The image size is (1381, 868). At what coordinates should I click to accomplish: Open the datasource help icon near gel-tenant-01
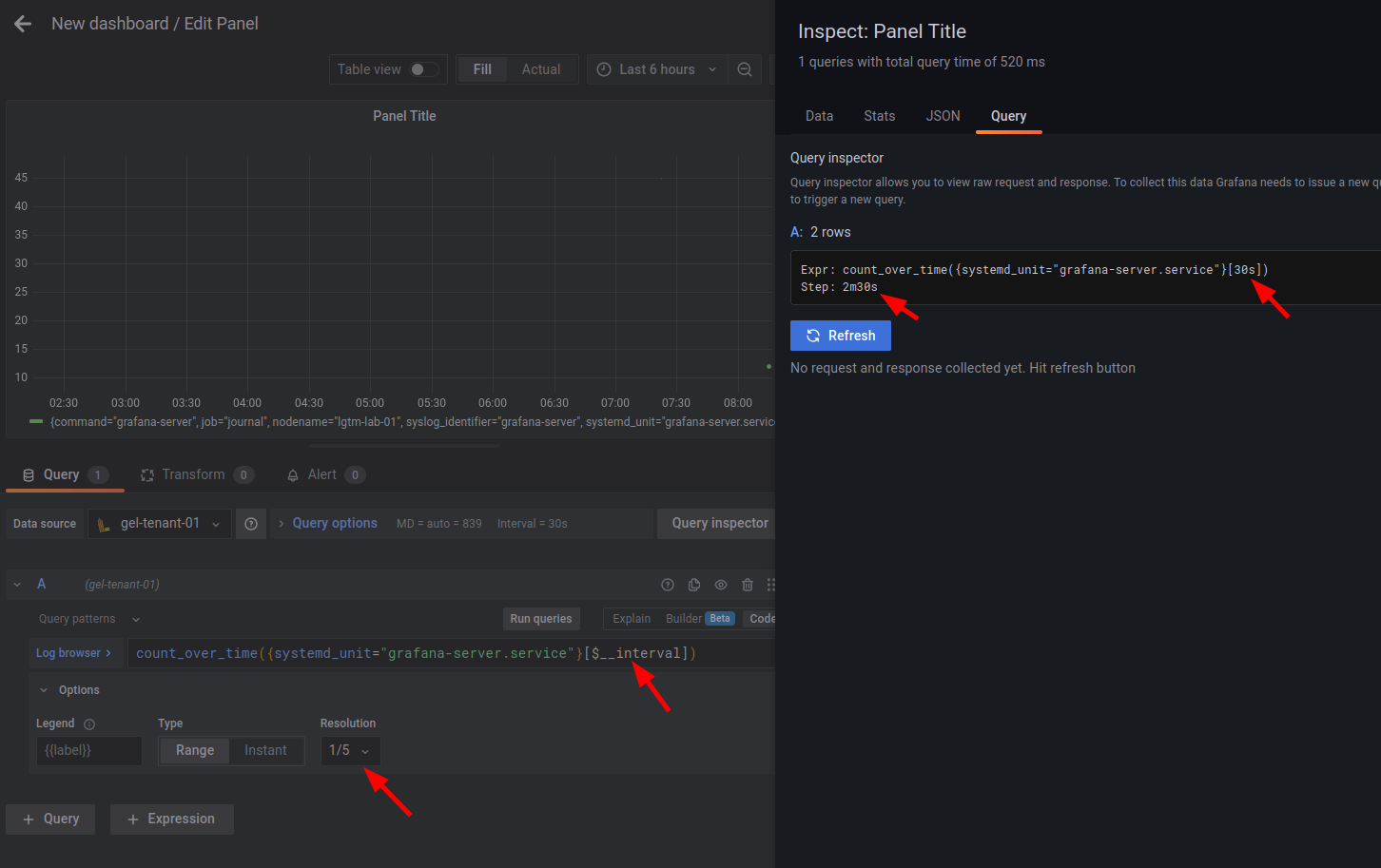pyautogui.click(x=250, y=523)
